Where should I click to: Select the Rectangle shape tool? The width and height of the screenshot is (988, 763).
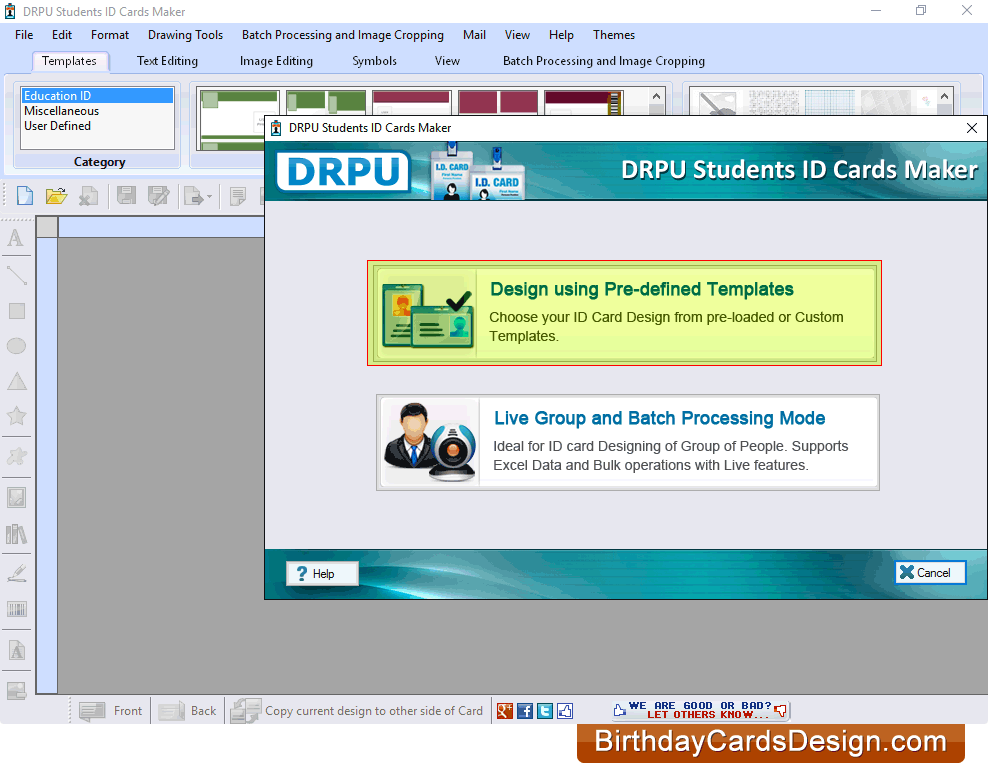click(x=15, y=311)
